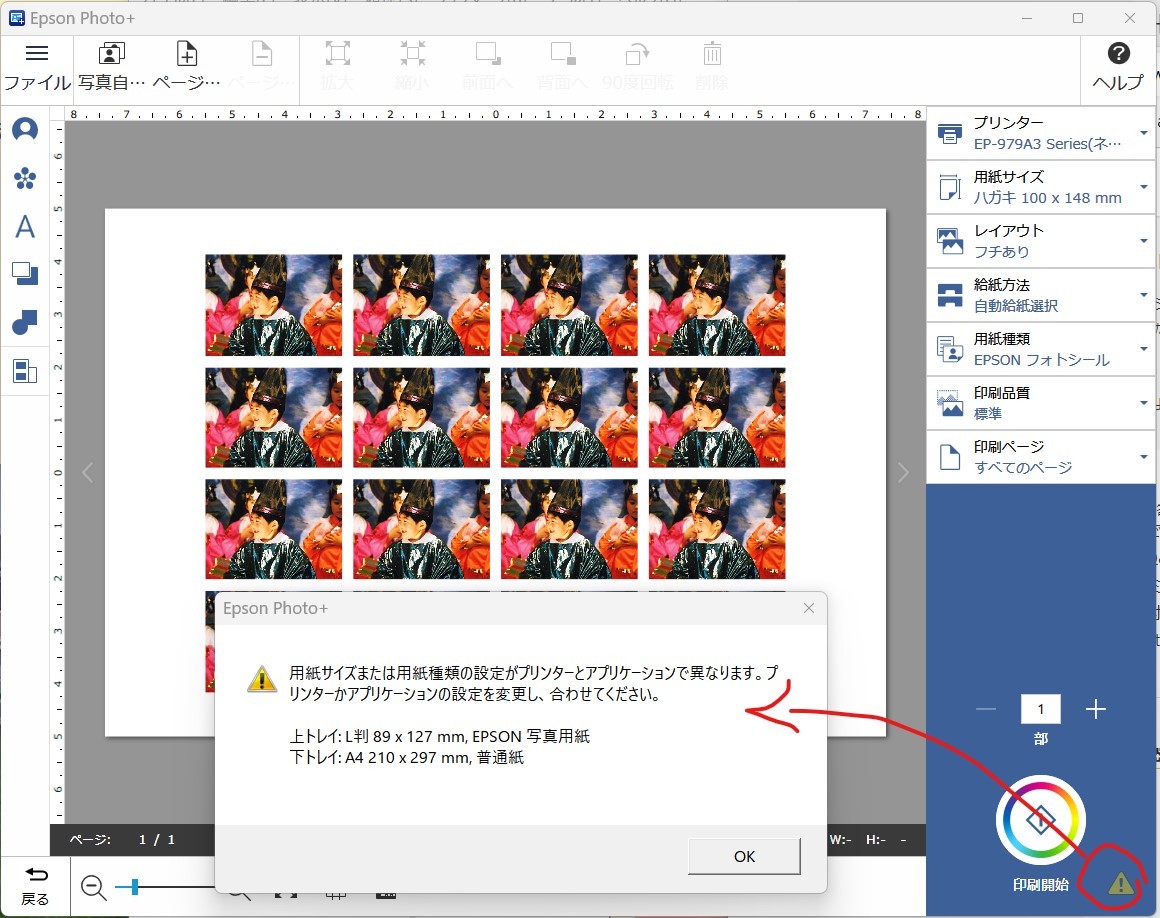Click the 部 copies label
This screenshot has height=918, width=1160.
pos(1041,738)
